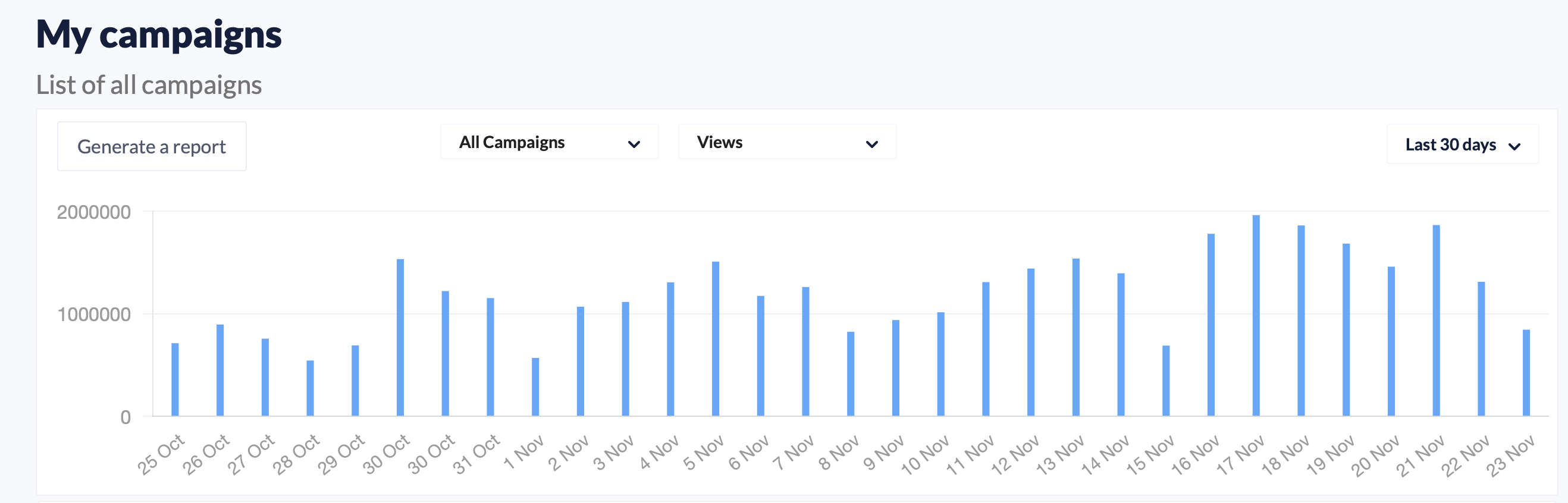Click the Generate a report button

click(x=152, y=147)
